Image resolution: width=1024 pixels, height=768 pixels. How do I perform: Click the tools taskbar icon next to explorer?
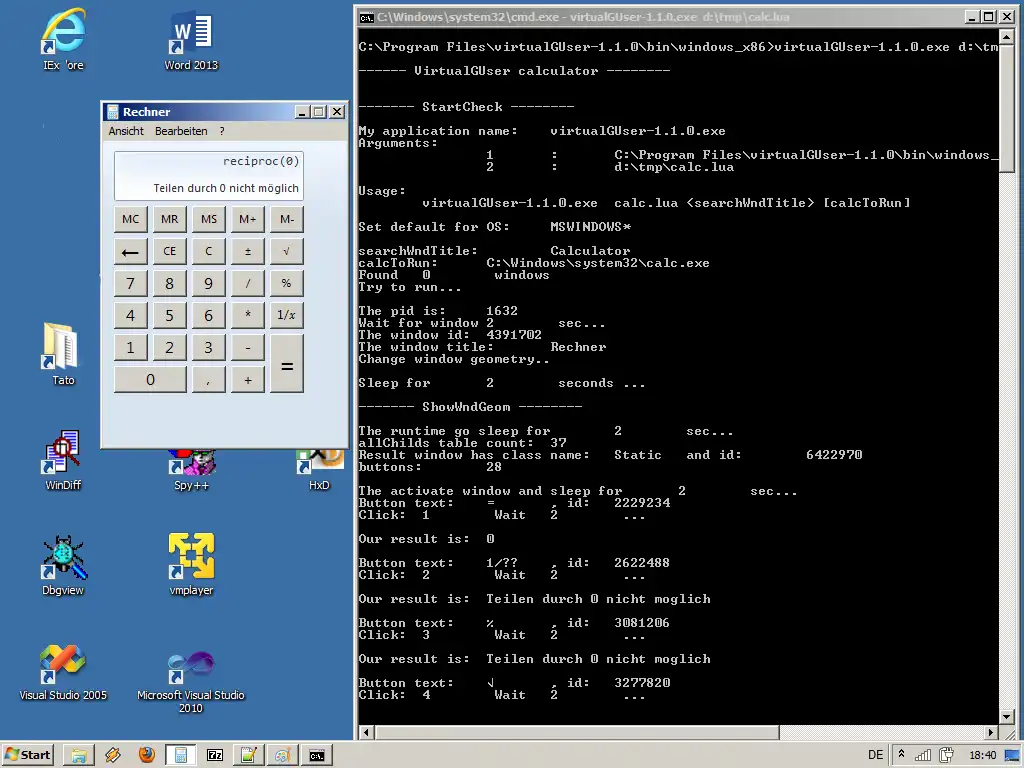coord(112,756)
